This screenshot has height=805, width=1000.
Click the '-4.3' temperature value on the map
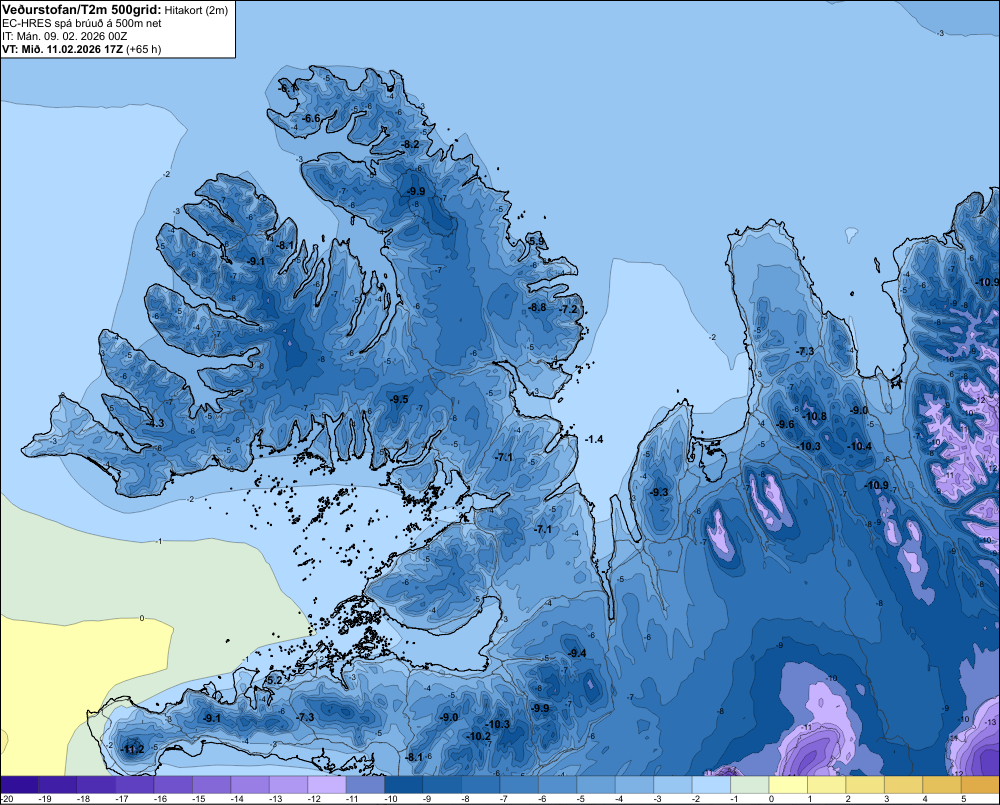[x=155, y=424]
